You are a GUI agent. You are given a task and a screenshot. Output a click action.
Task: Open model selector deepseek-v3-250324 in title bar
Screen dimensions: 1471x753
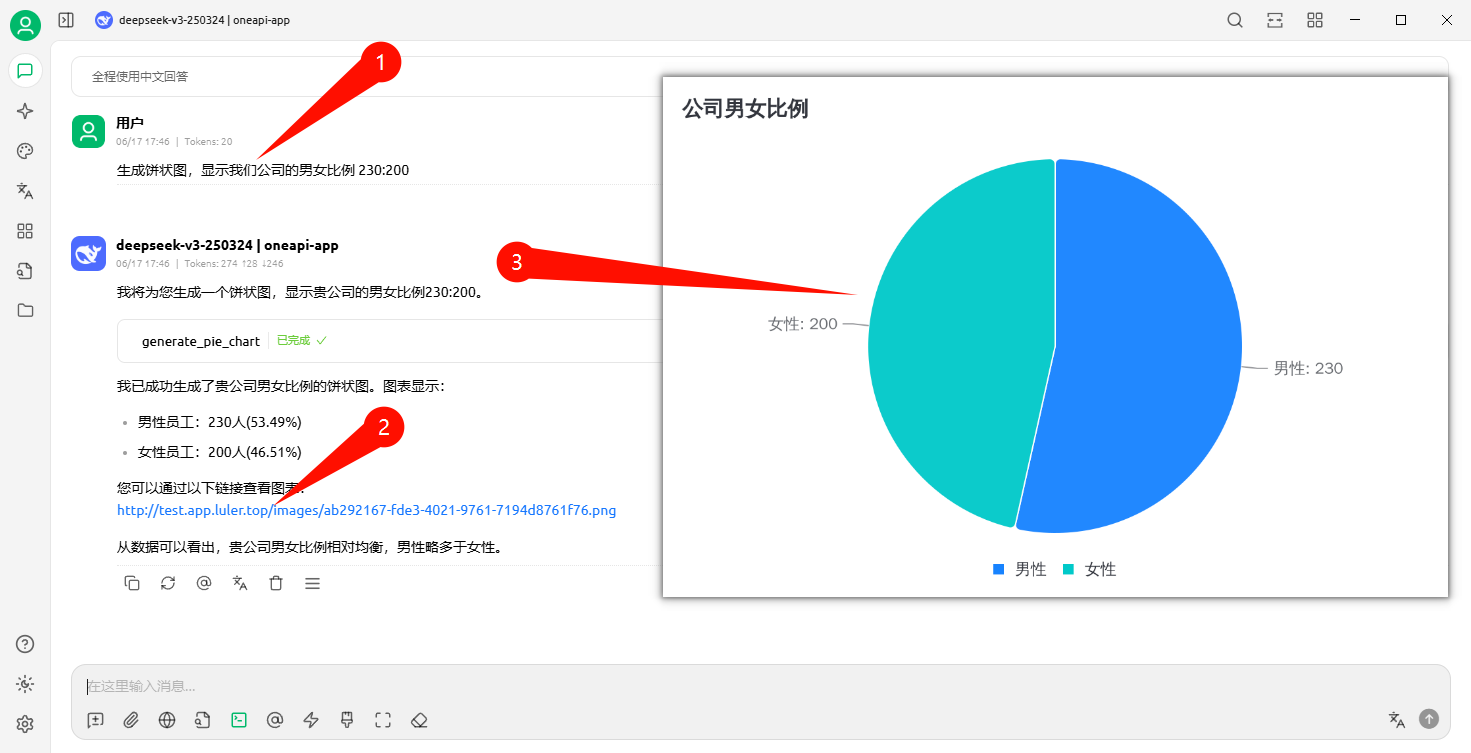(193, 20)
